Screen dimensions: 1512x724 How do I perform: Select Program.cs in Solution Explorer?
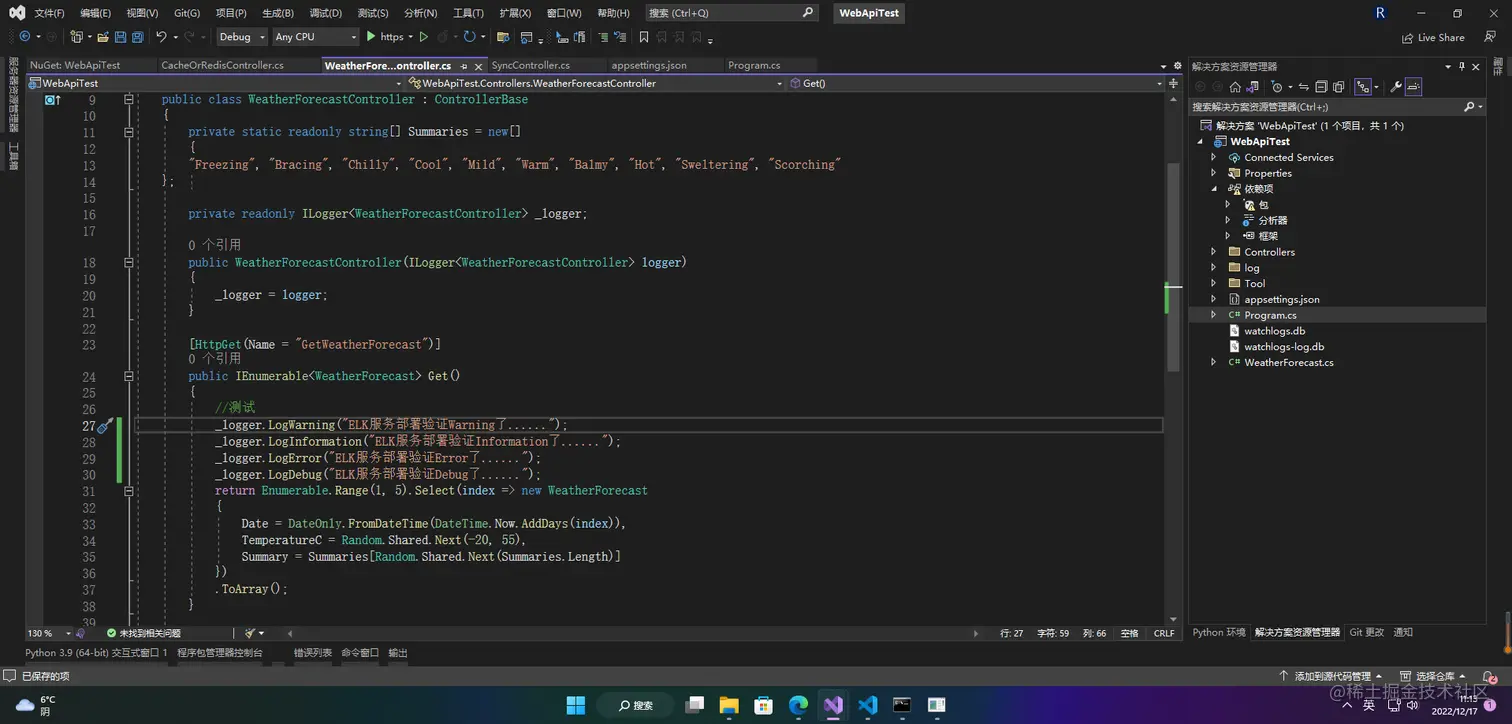(x=1270, y=315)
